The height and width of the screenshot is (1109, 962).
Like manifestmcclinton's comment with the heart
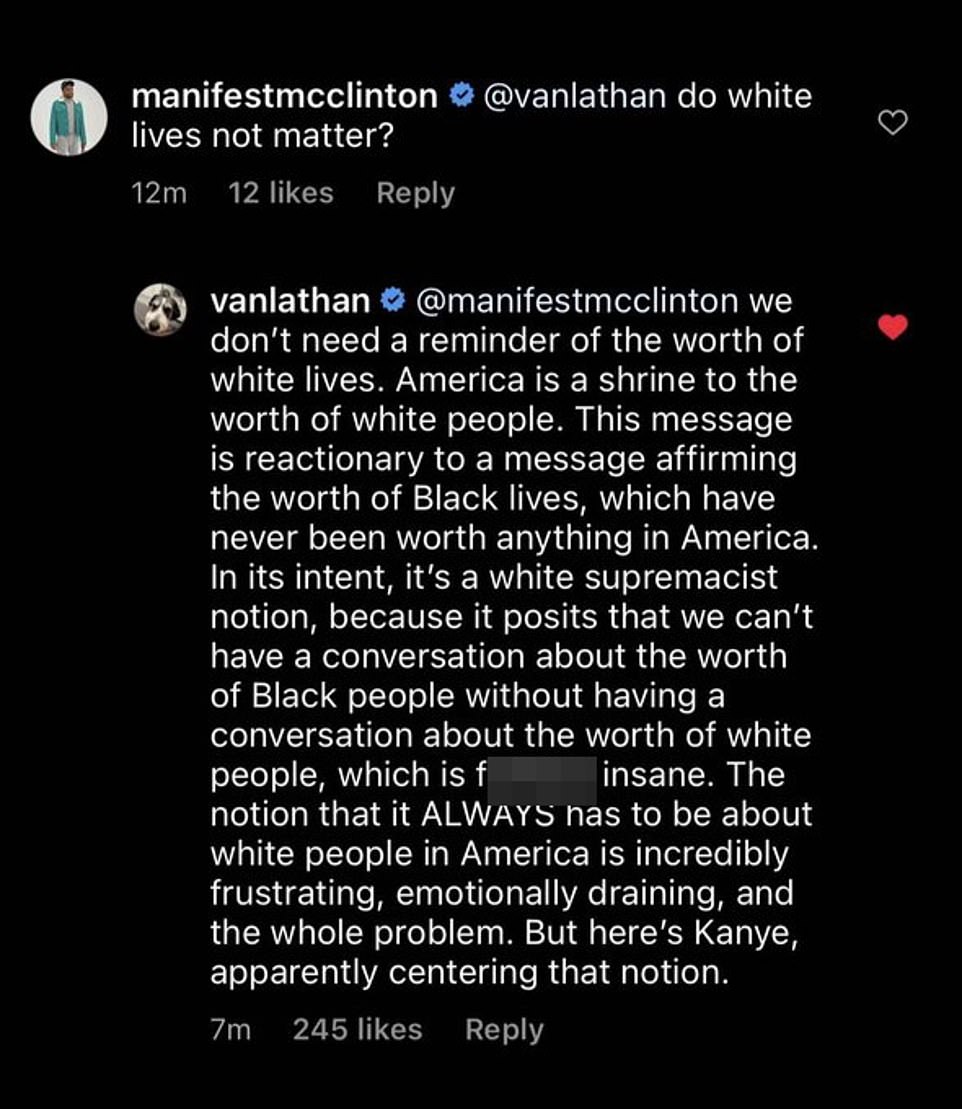coord(891,123)
